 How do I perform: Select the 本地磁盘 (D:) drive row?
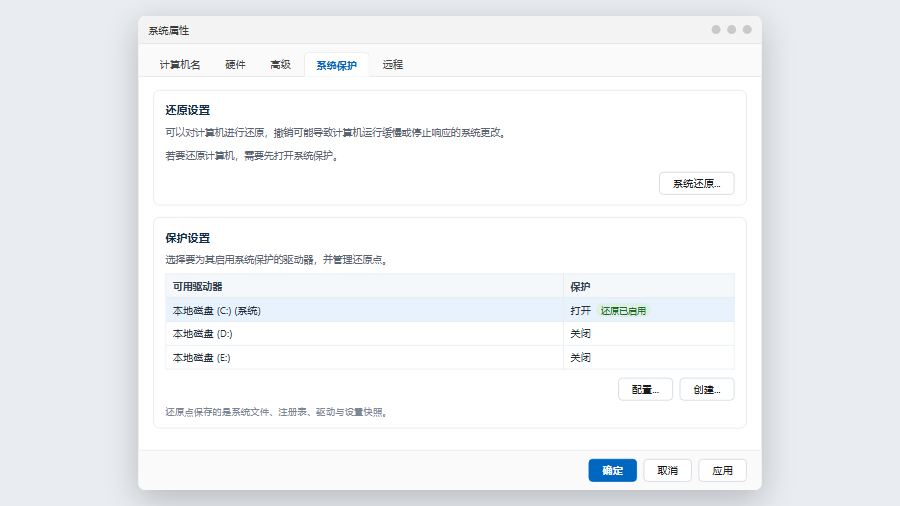click(450, 334)
